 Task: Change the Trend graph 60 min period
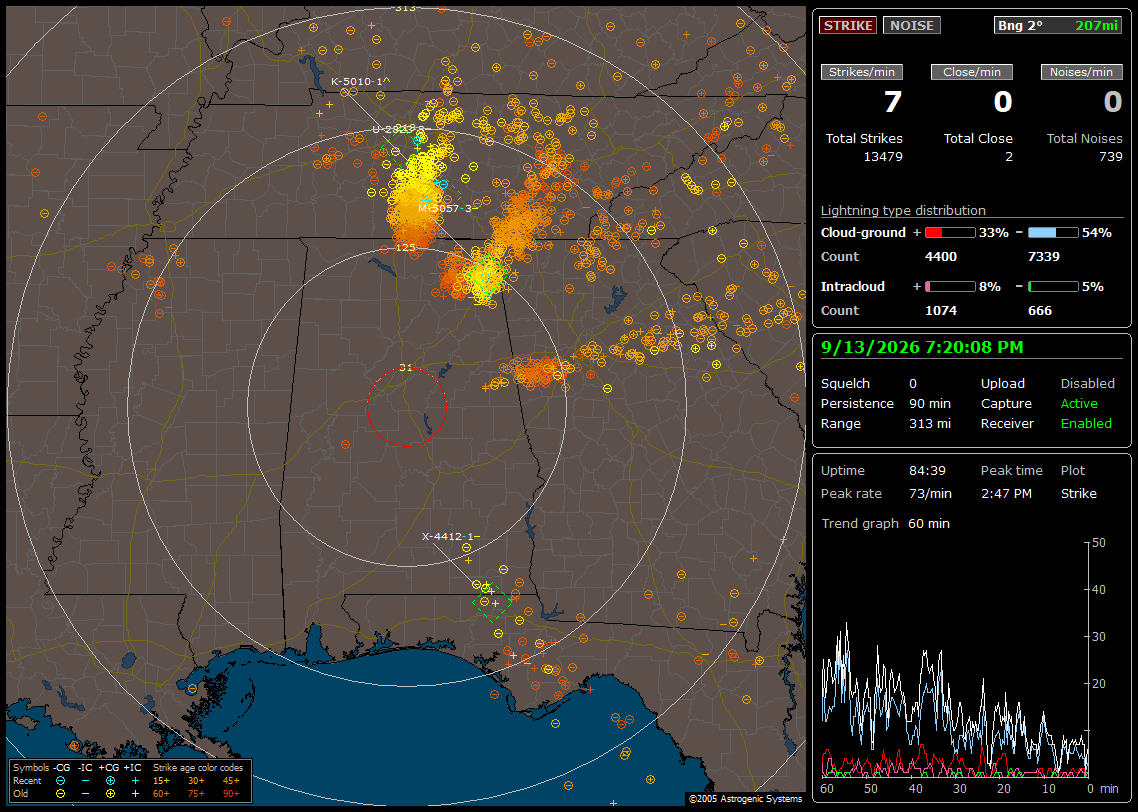coord(929,523)
